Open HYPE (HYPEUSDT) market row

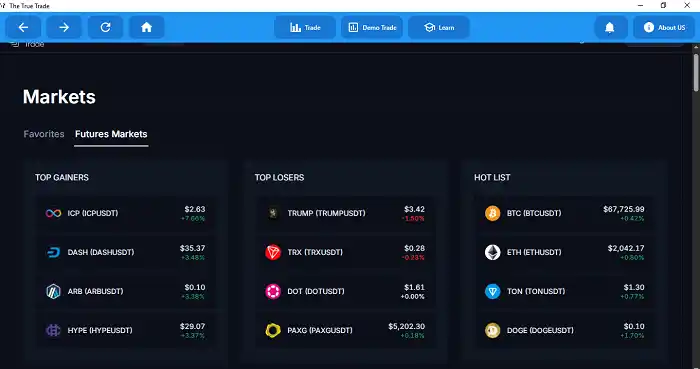(126, 330)
